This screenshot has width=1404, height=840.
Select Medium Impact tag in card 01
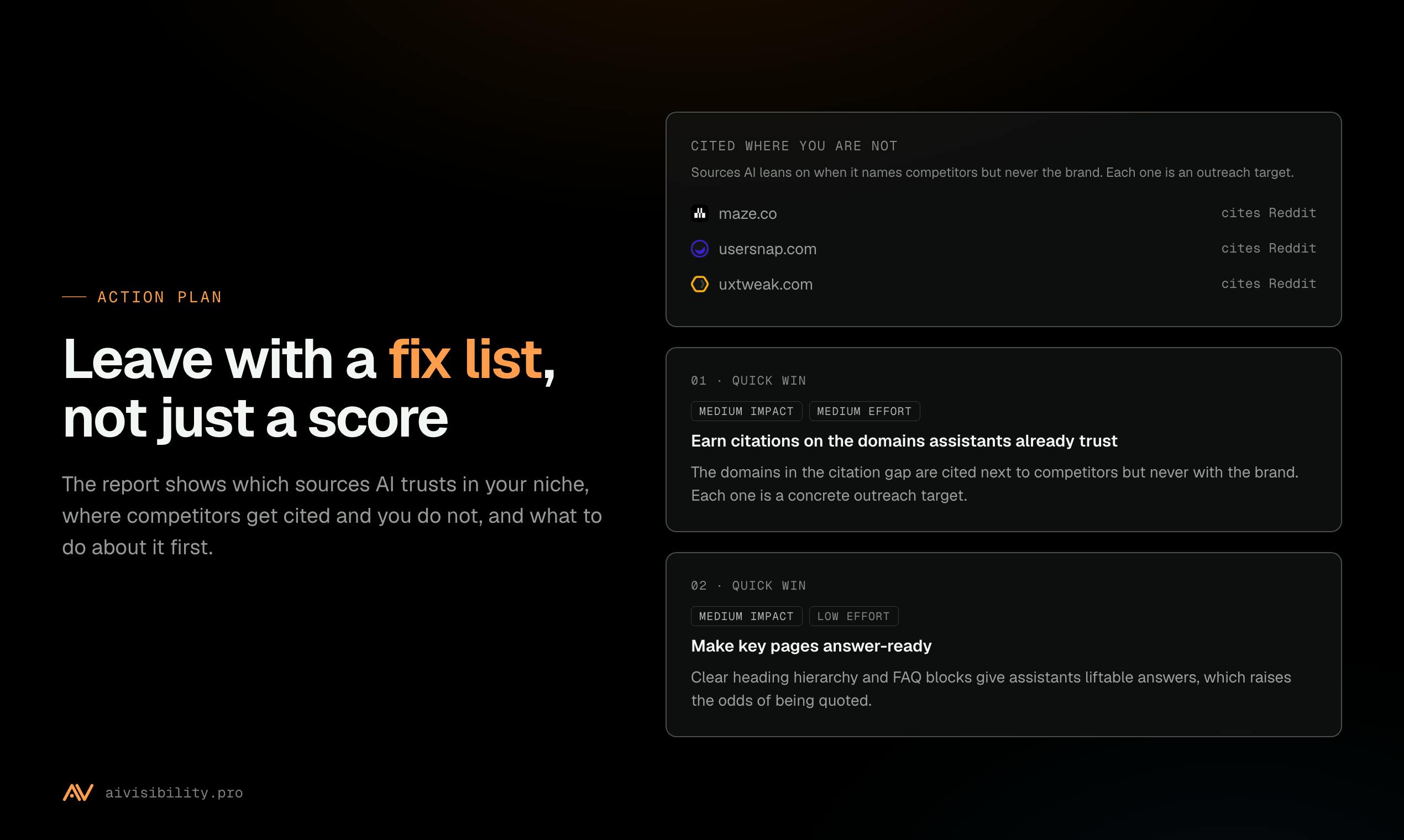click(x=746, y=412)
